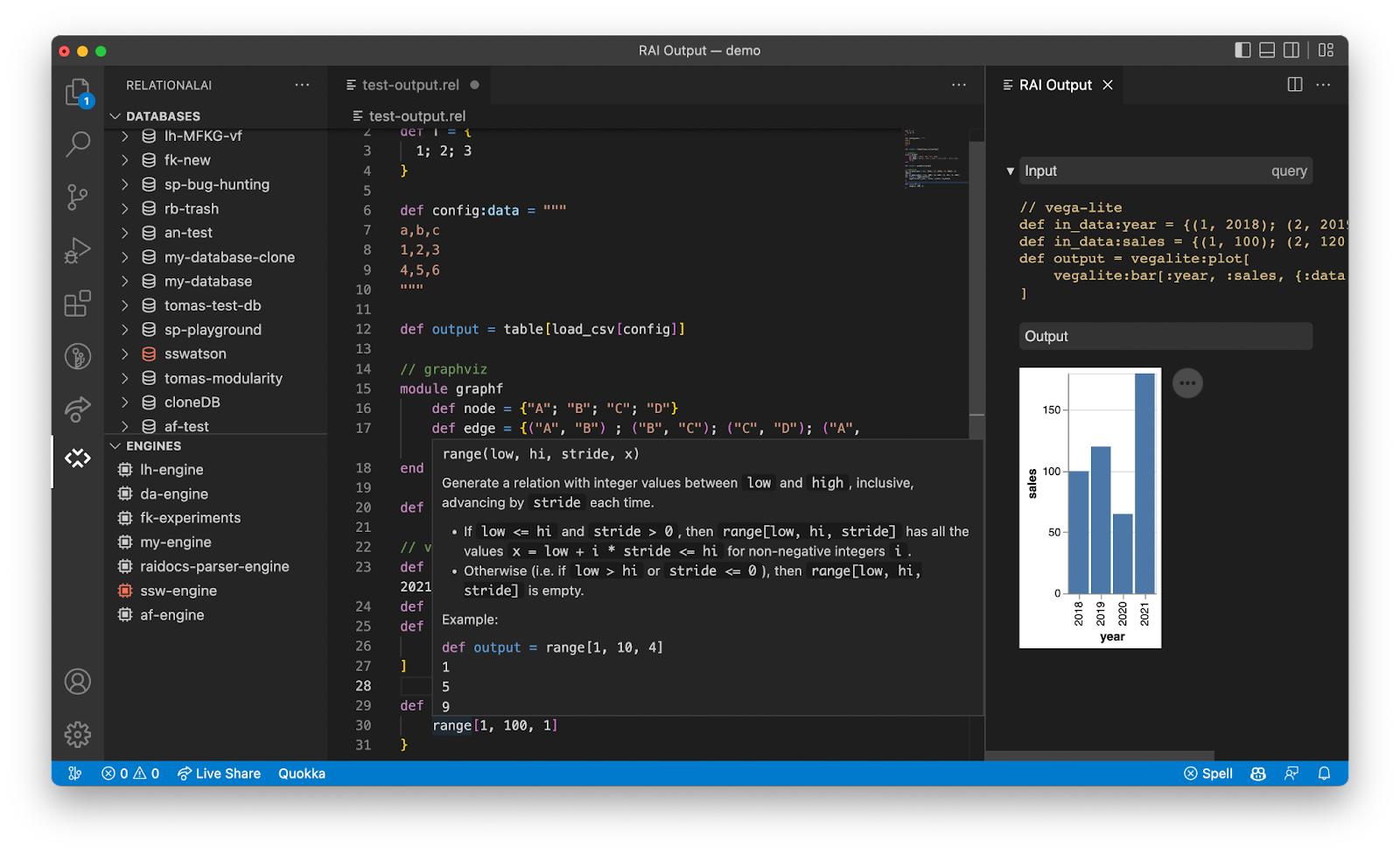
Task: Click the Spell status bar item
Action: tap(1208, 773)
